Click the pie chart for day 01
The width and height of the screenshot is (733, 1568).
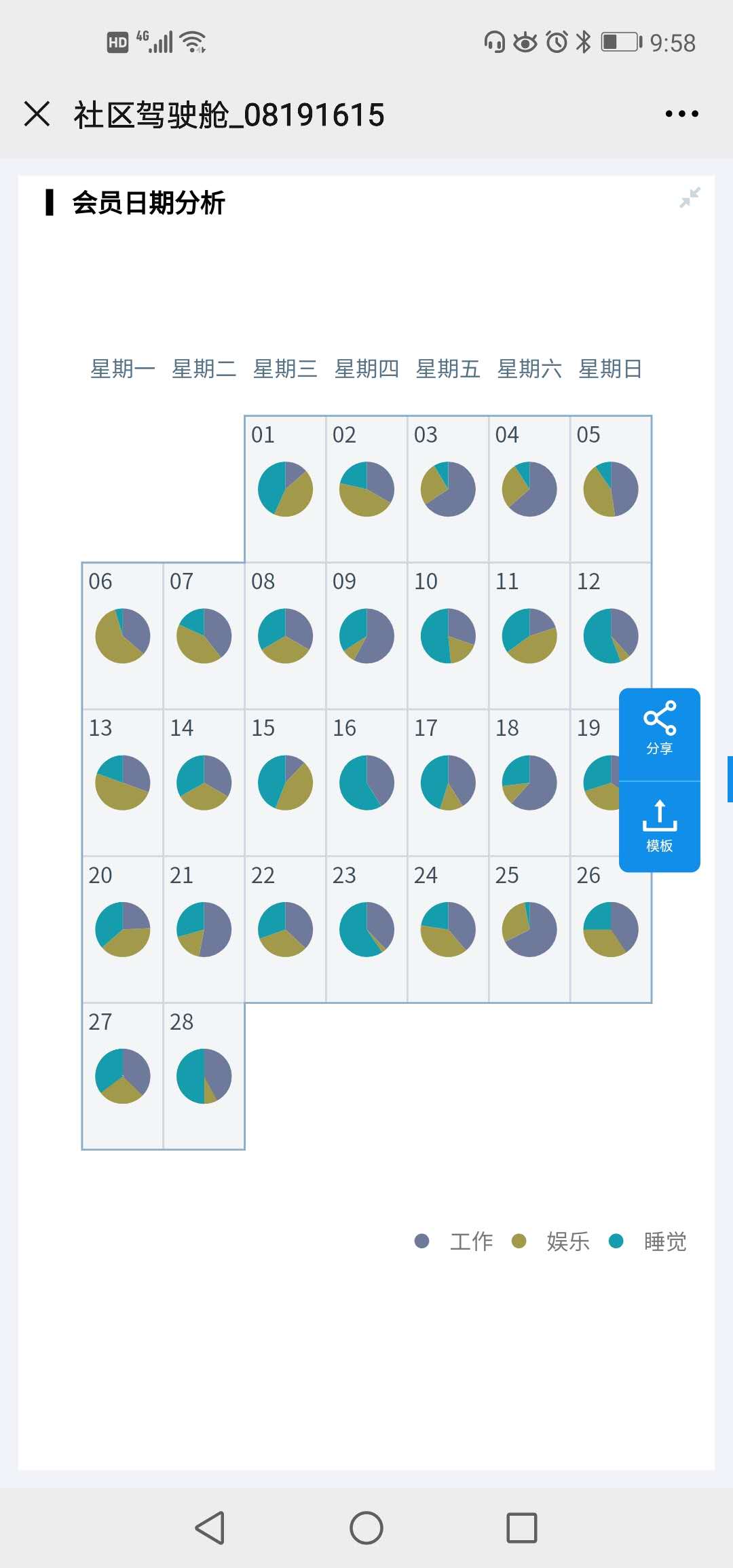286,489
